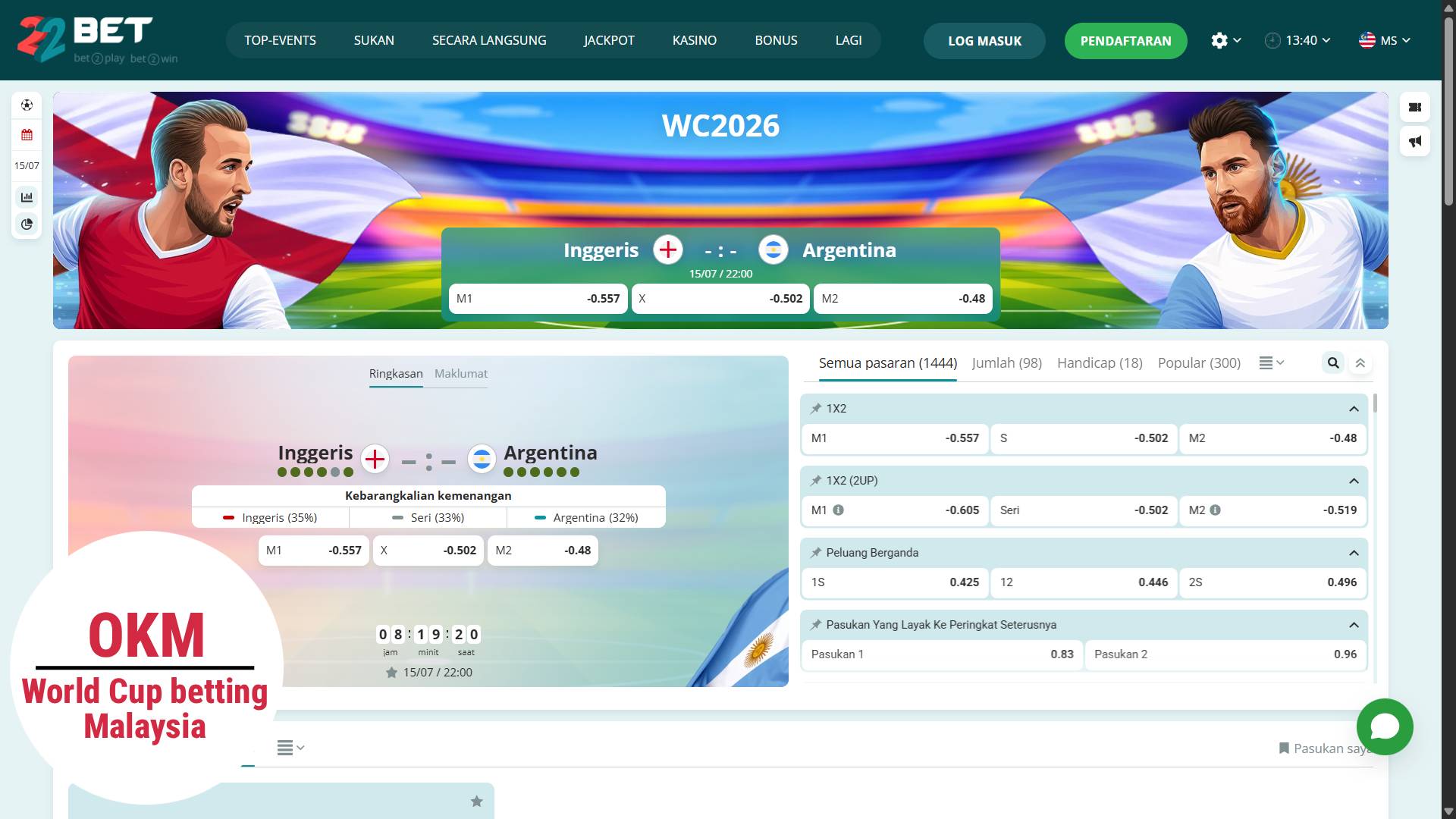Pin the 1X2 (2UP) market
Image resolution: width=1456 pixels, height=819 pixels.
click(x=815, y=480)
